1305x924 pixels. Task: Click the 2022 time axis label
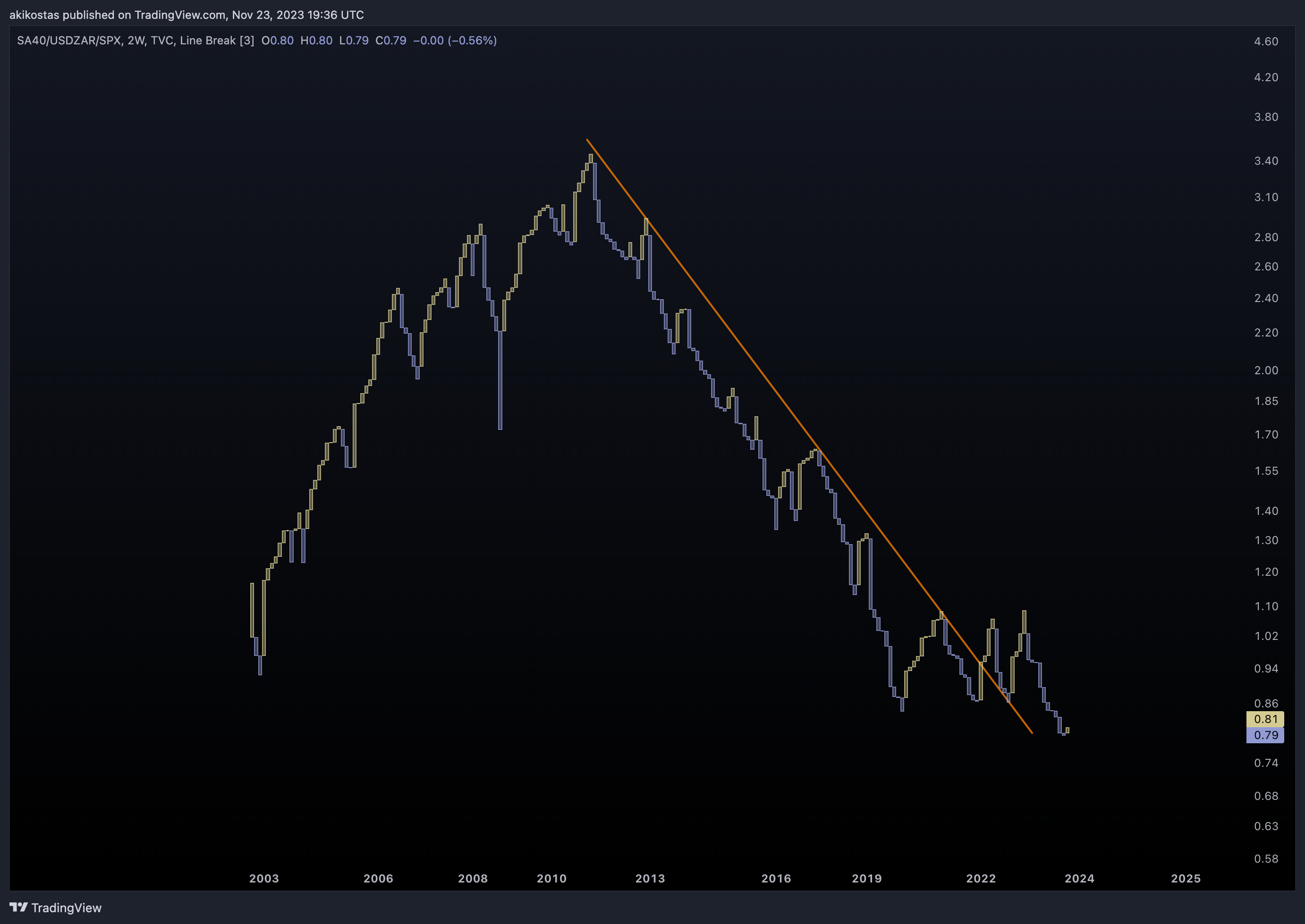tap(981, 879)
